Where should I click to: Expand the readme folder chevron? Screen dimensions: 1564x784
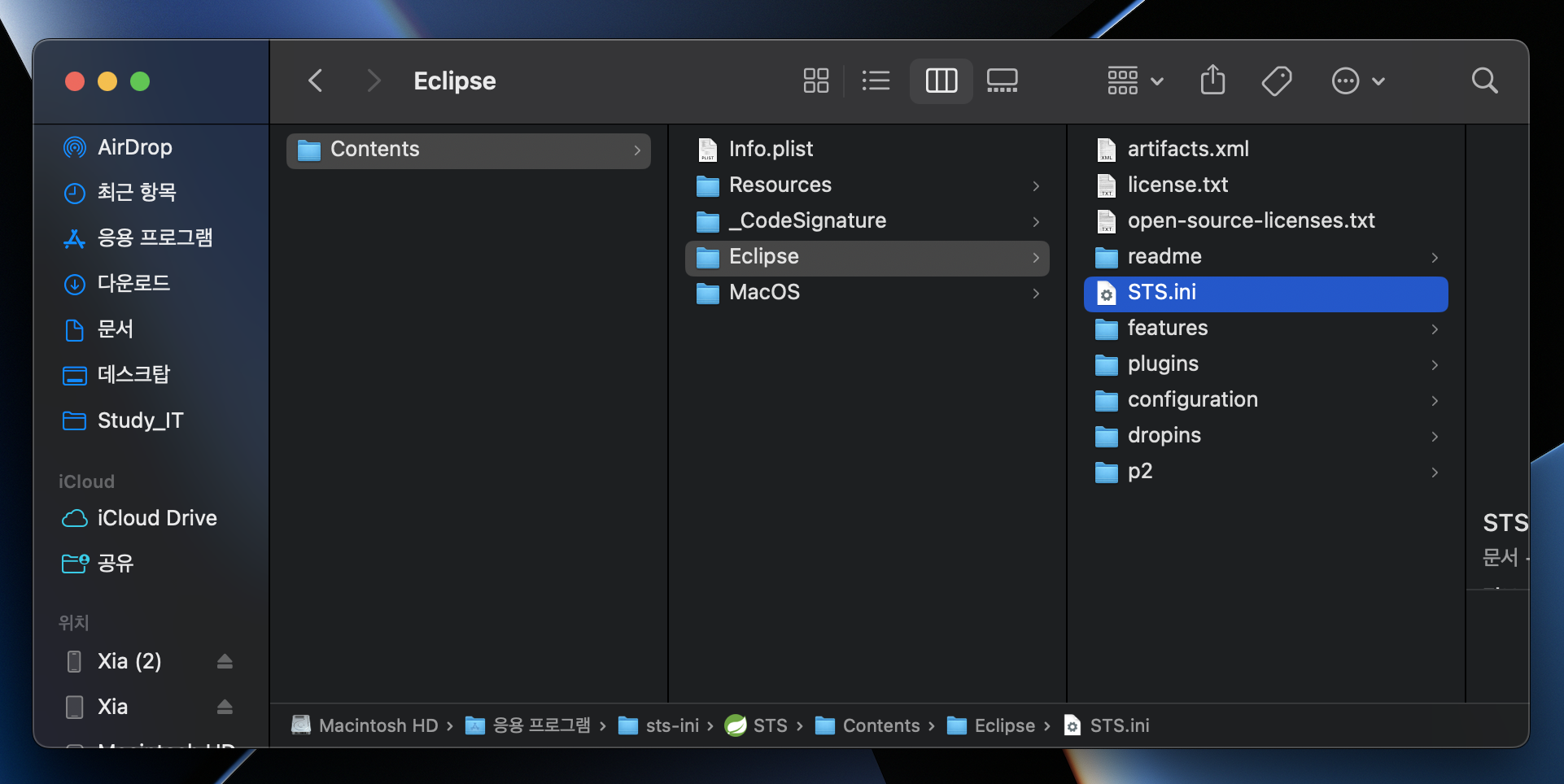coord(1435,258)
